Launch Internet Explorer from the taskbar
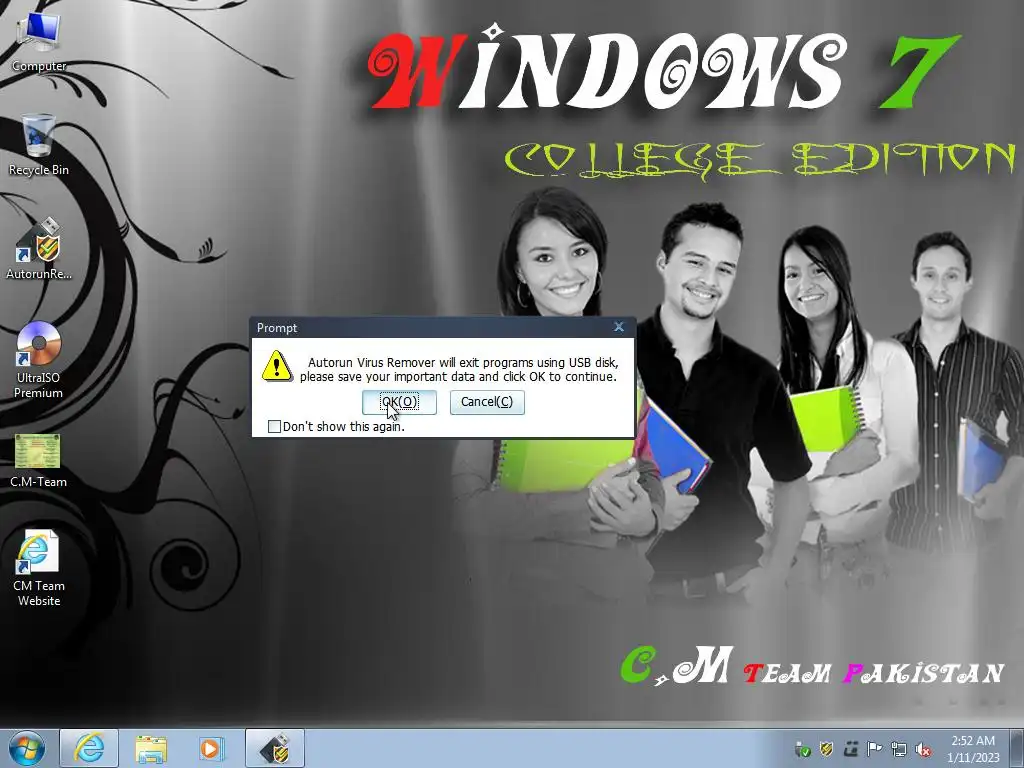This screenshot has width=1024, height=768. (89, 748)
